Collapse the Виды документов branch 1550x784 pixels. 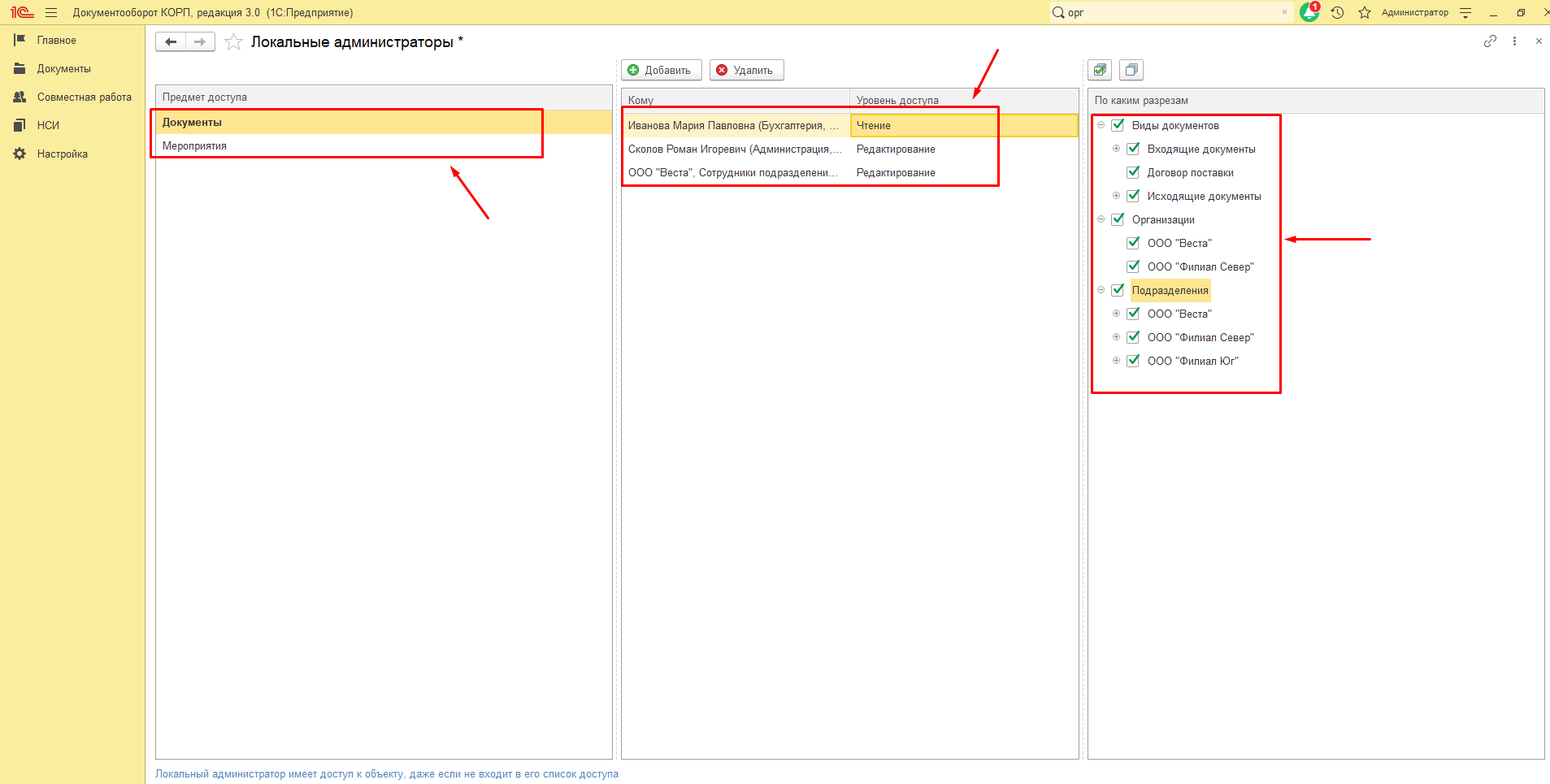click(x=1101, y=125)
